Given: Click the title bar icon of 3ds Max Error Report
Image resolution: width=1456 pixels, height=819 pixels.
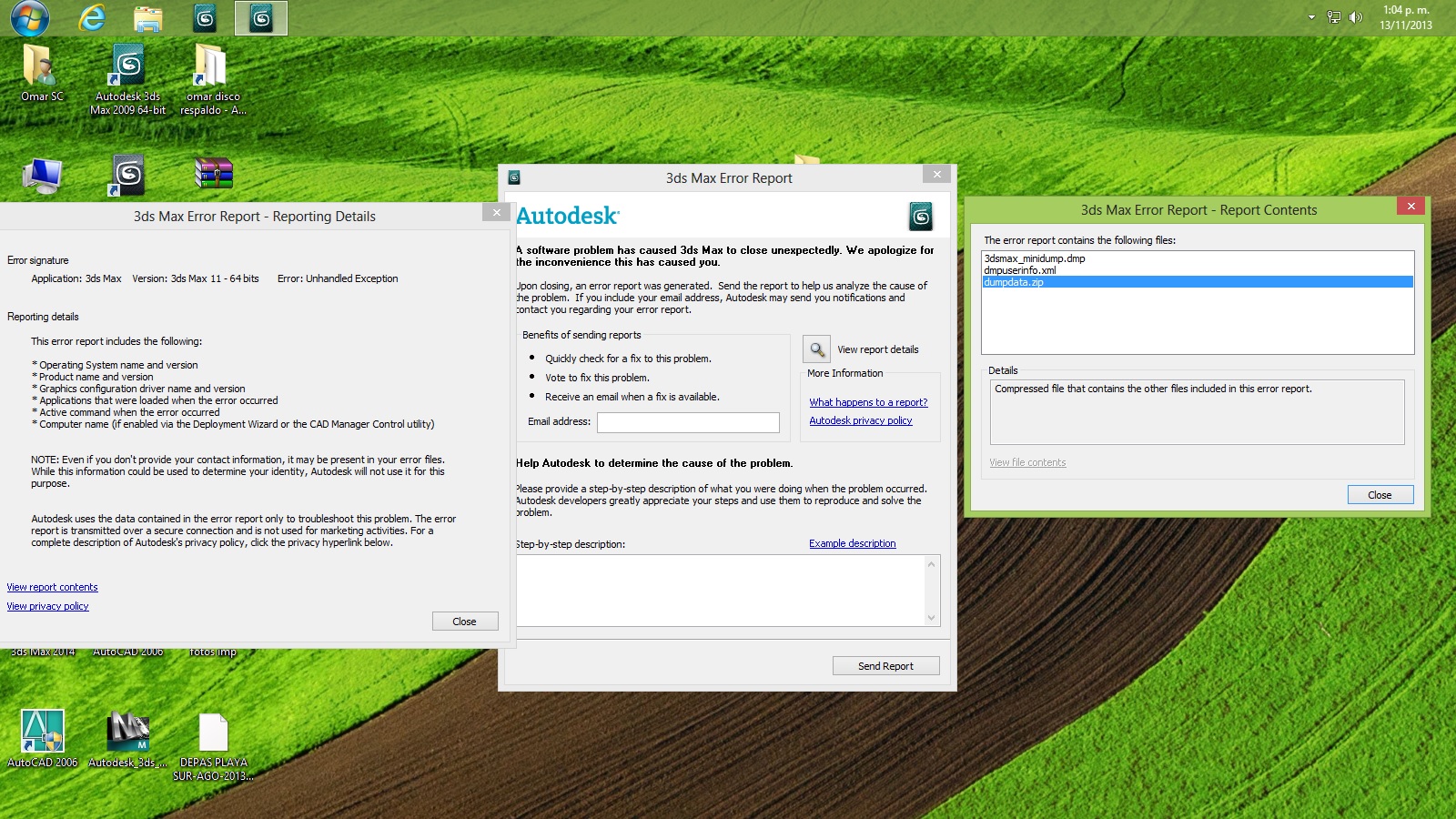Looking at the screenshot, I should coord(514,177).
